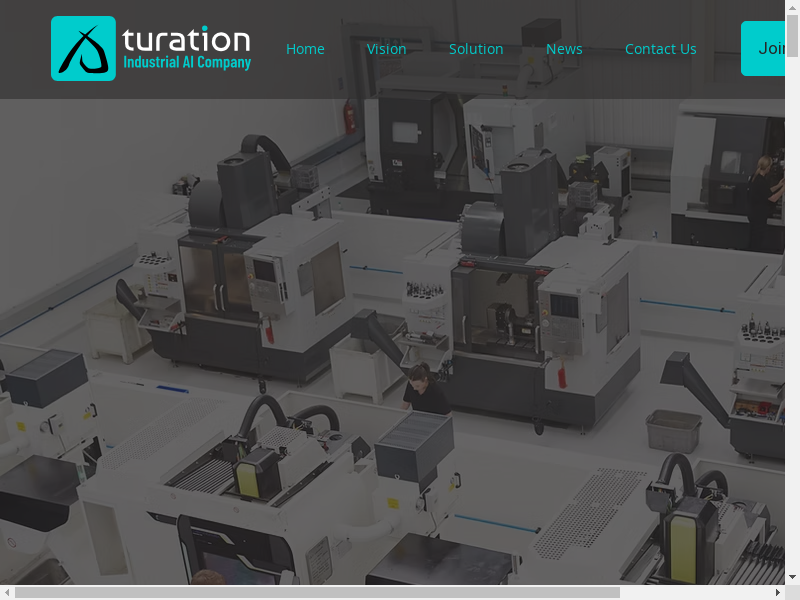Viewport: 800px width, 600px height.
Task: Go to the Home page
Action: [x=305, y=49]
